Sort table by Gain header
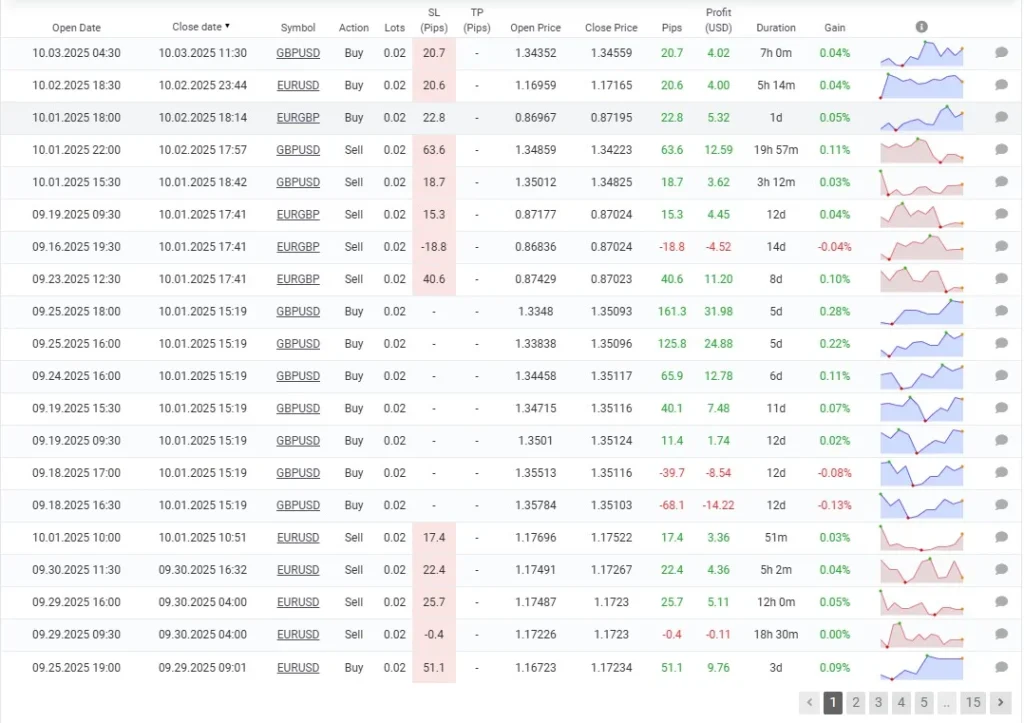Viewport: 1024px width, 723px height. [x=835, y=27]
